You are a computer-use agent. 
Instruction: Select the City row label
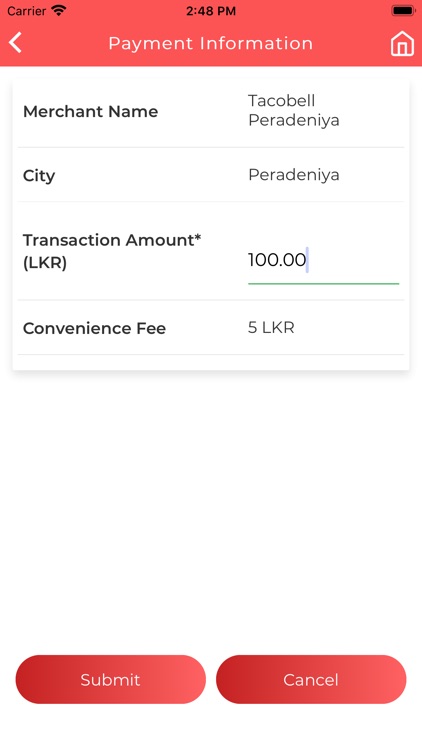39,176
